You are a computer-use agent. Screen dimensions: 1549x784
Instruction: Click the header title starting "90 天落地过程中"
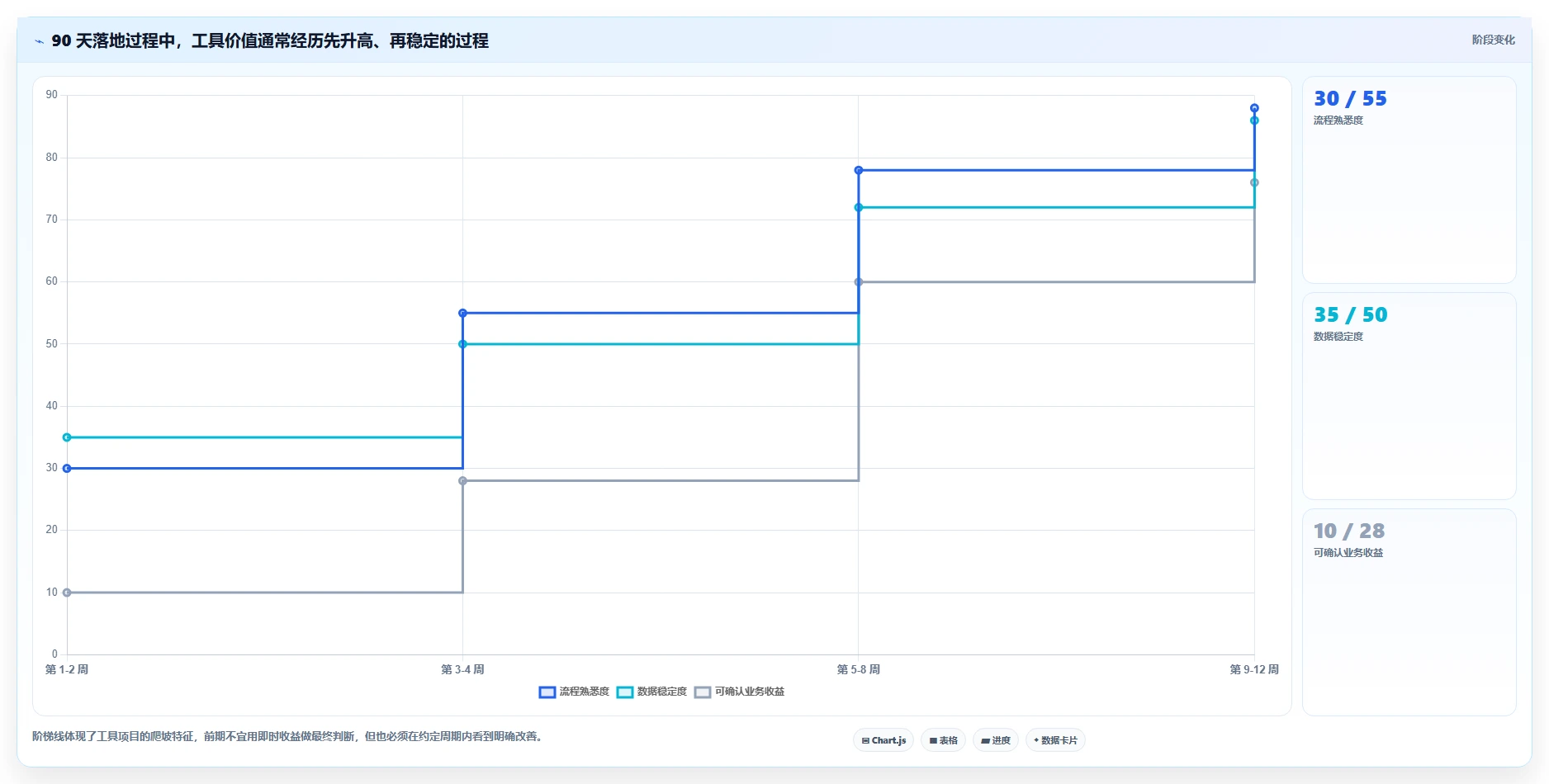point(270,40)
